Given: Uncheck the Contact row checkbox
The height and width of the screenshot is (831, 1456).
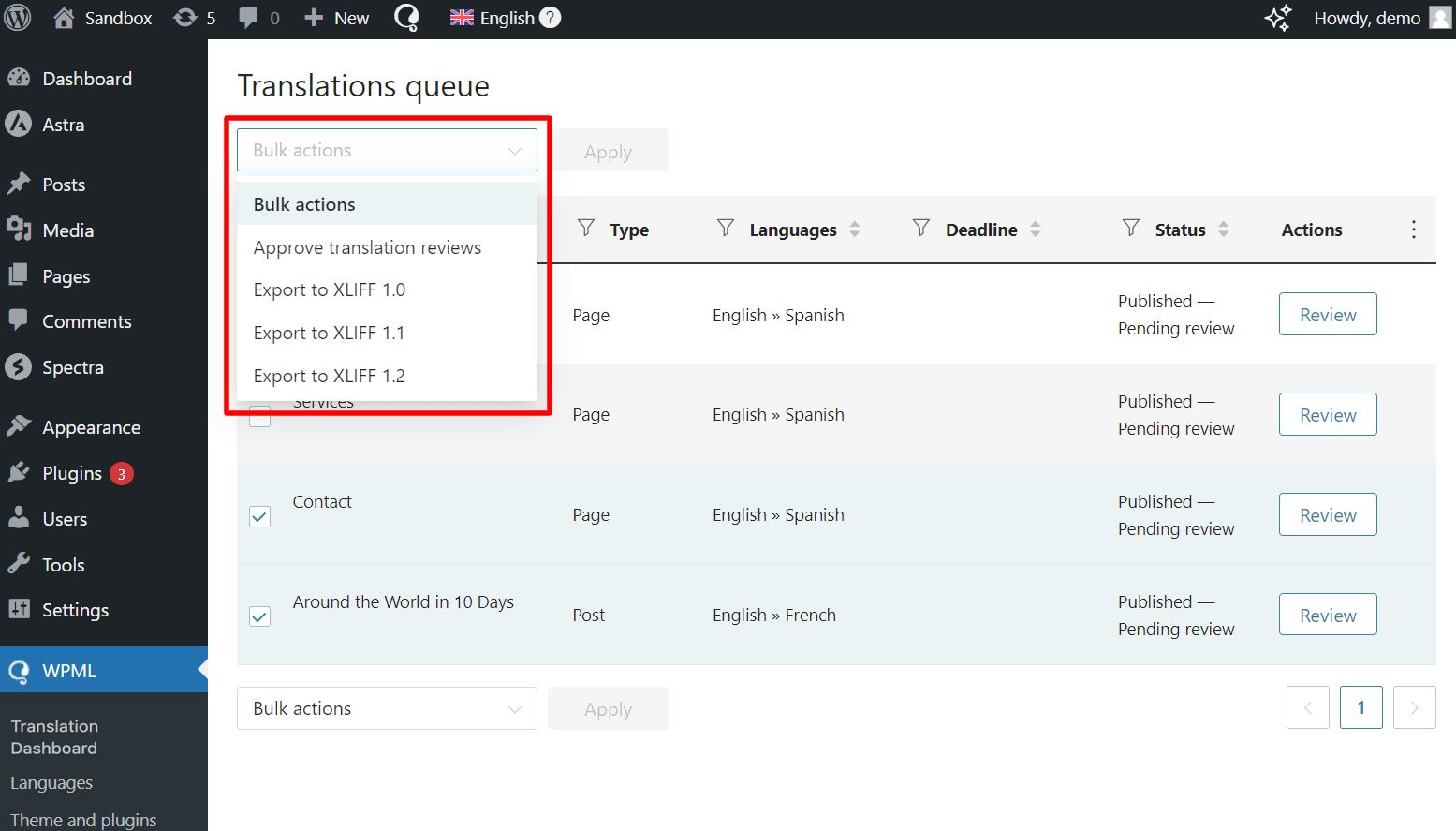Looking at the screenshot, I should 260,516.
